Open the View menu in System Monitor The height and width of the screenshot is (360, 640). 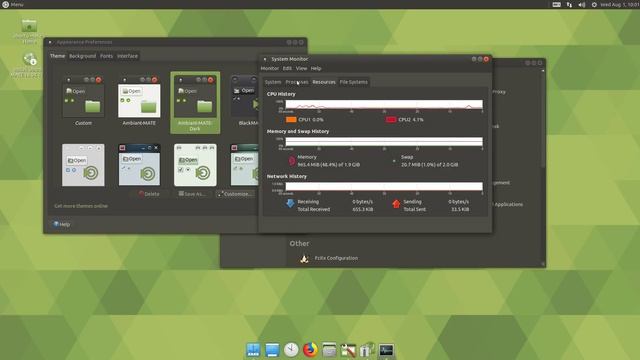(301, 69)
